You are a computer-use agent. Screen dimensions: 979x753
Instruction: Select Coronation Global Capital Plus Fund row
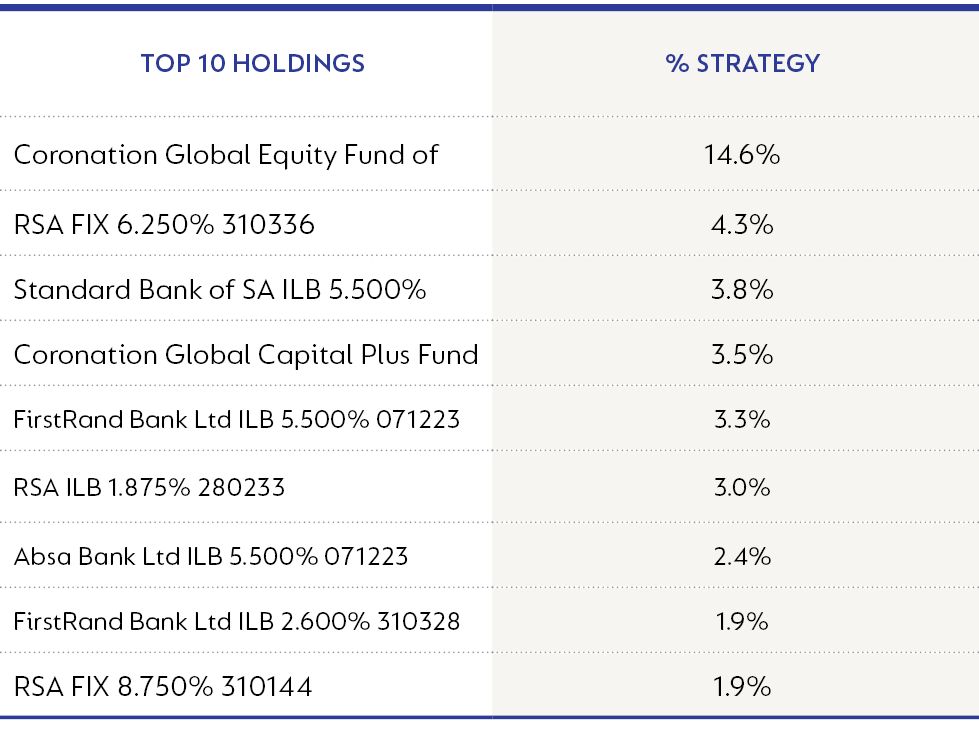point(246,355)
